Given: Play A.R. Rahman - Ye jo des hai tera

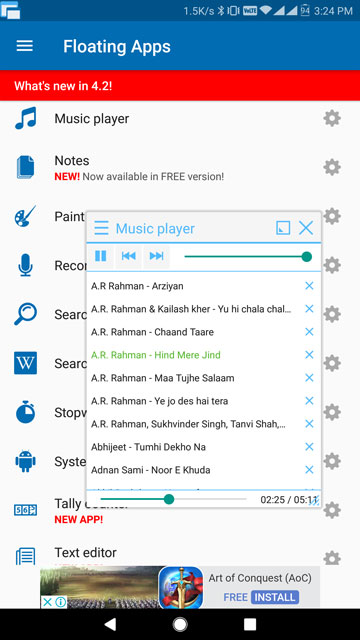Looking at the screenshot, I should (160, 401).
